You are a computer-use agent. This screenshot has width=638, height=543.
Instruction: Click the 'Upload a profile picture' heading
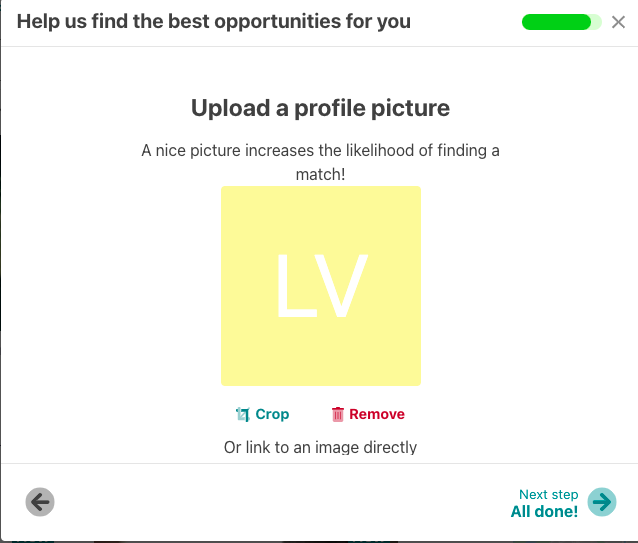[x=320, y=108]
